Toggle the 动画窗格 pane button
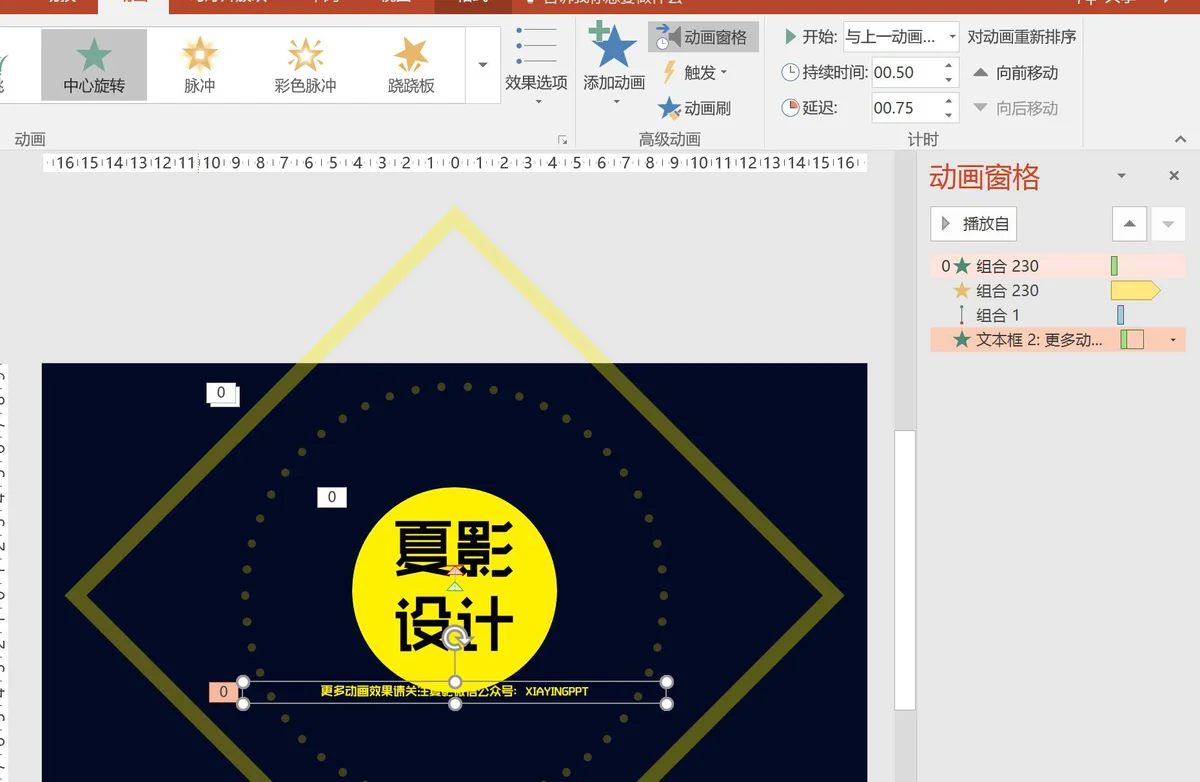This screenshot has height=782, width=1200. (x=703, y=38)
